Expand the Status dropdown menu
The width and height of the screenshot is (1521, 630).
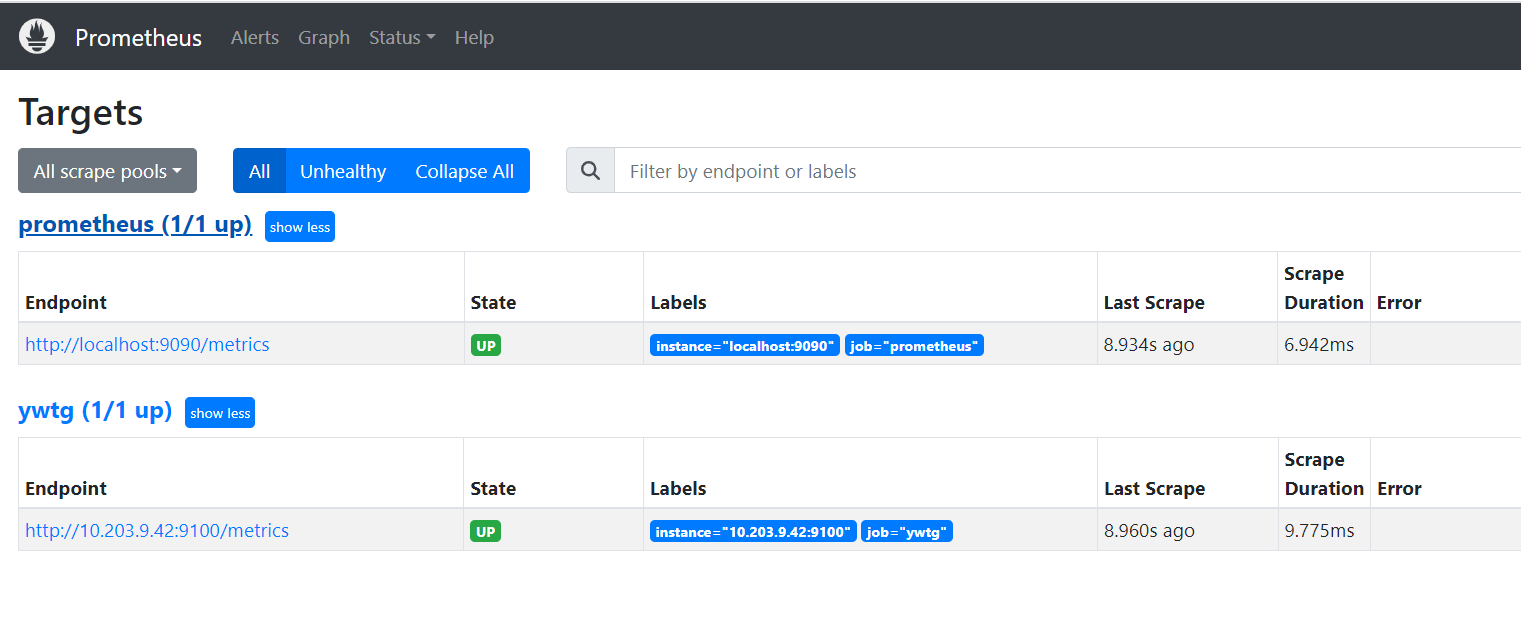tap(402, 37)
